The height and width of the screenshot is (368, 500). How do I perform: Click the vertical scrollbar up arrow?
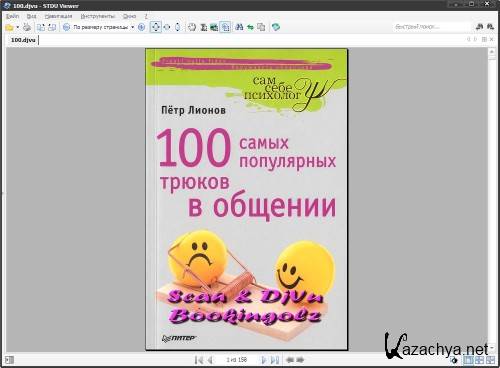tap(492, 52)
